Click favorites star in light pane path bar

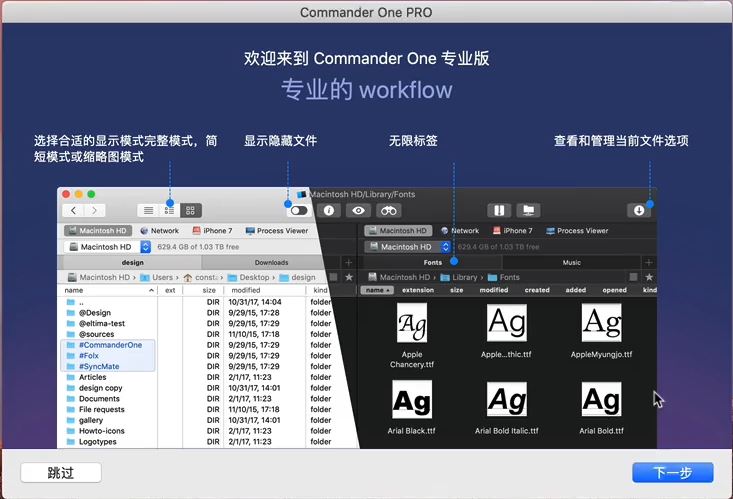[349, 277]
